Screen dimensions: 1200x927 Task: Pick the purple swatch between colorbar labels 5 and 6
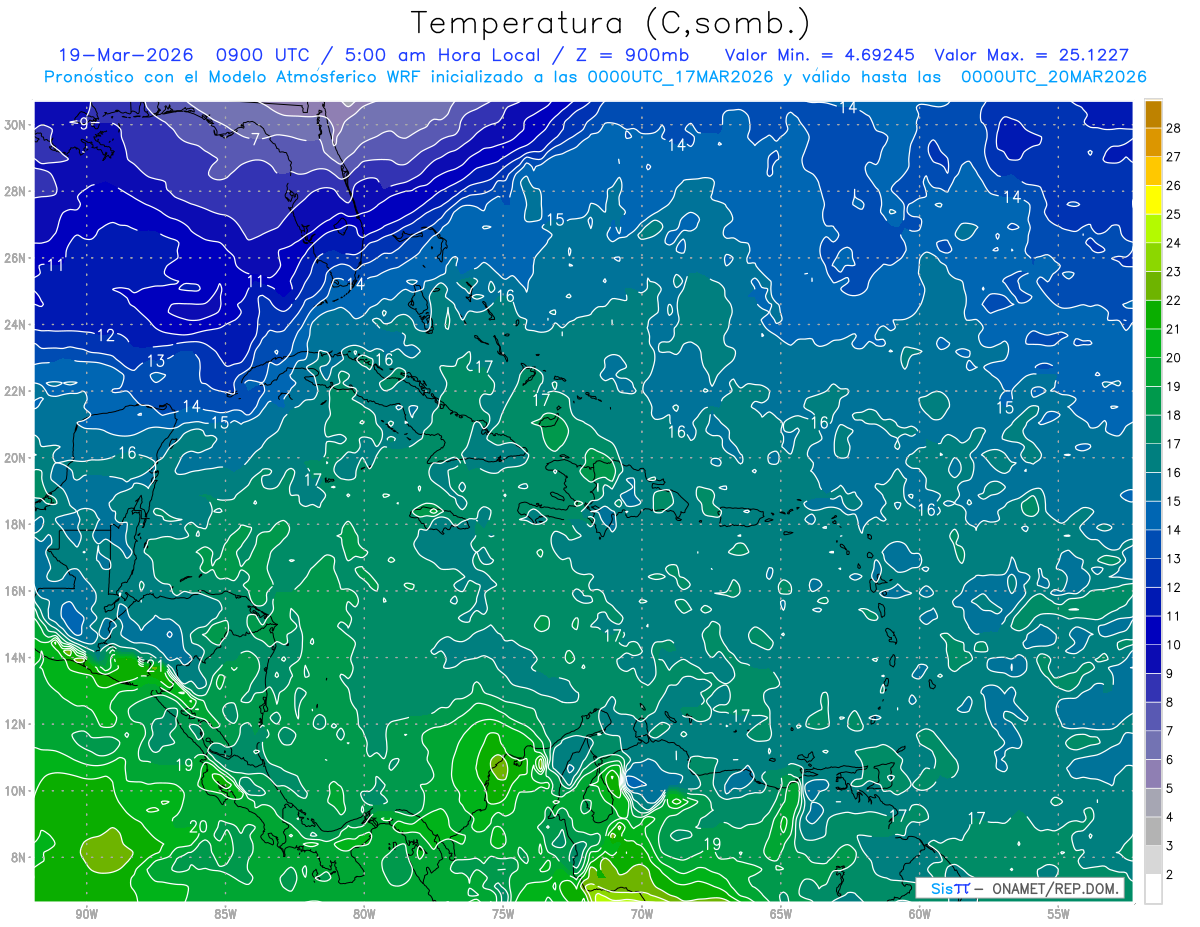pyautogui.click(x=1153, y=774)
